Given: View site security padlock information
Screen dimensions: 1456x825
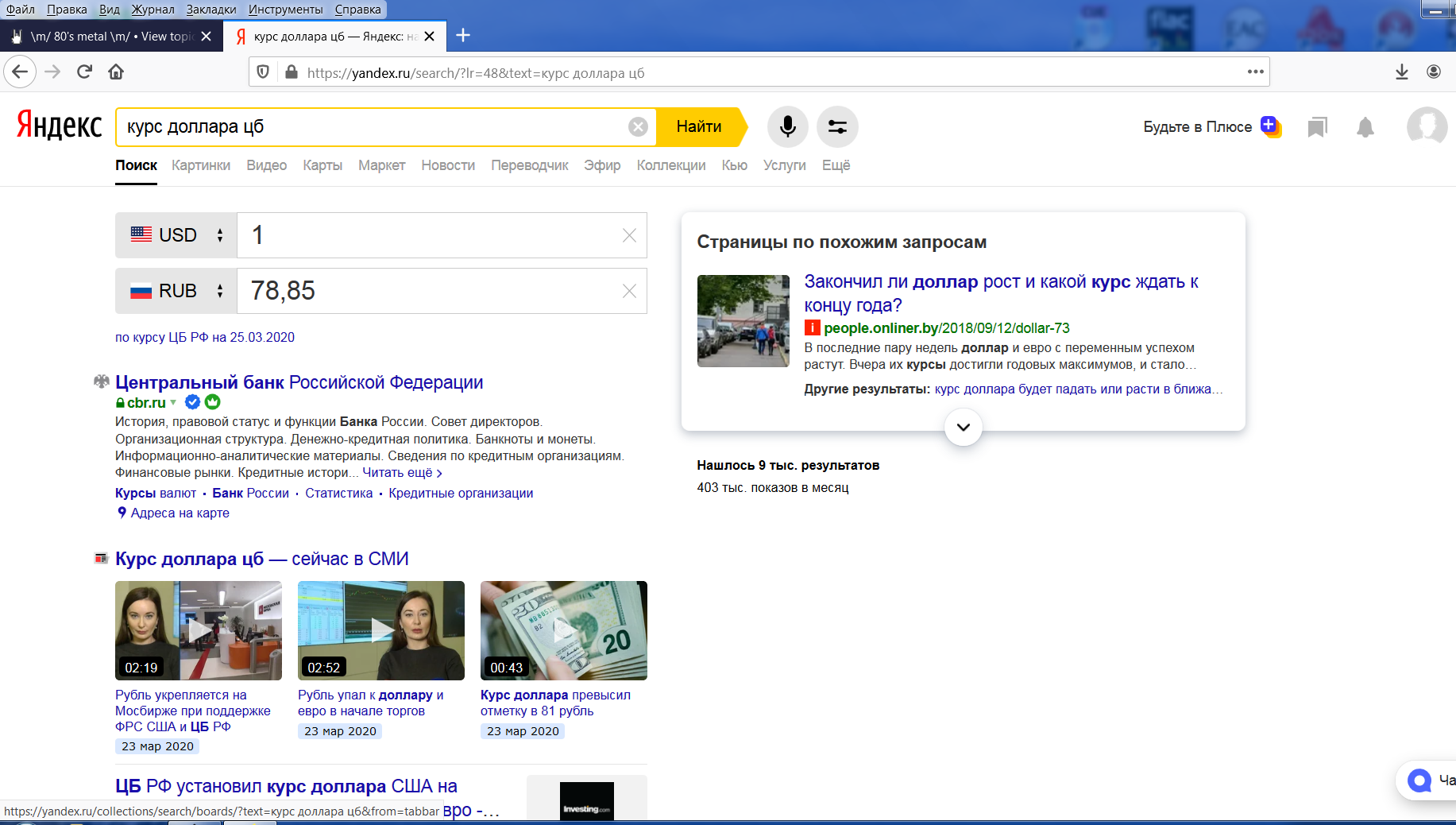Looking at the screenshot, I should pos(292,72).
